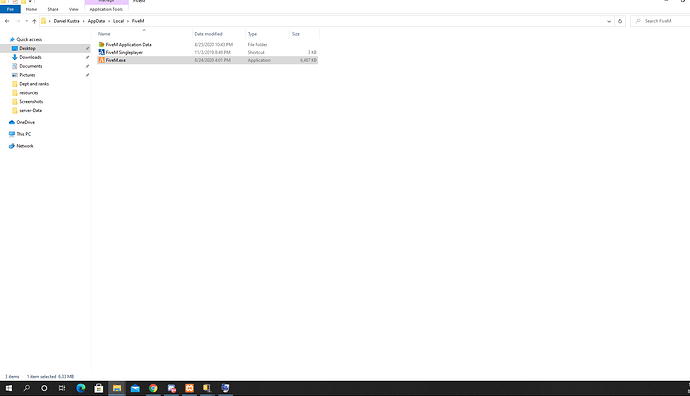Switch to the View ribbon tab

pyautogui.click(x=73, y=9)
